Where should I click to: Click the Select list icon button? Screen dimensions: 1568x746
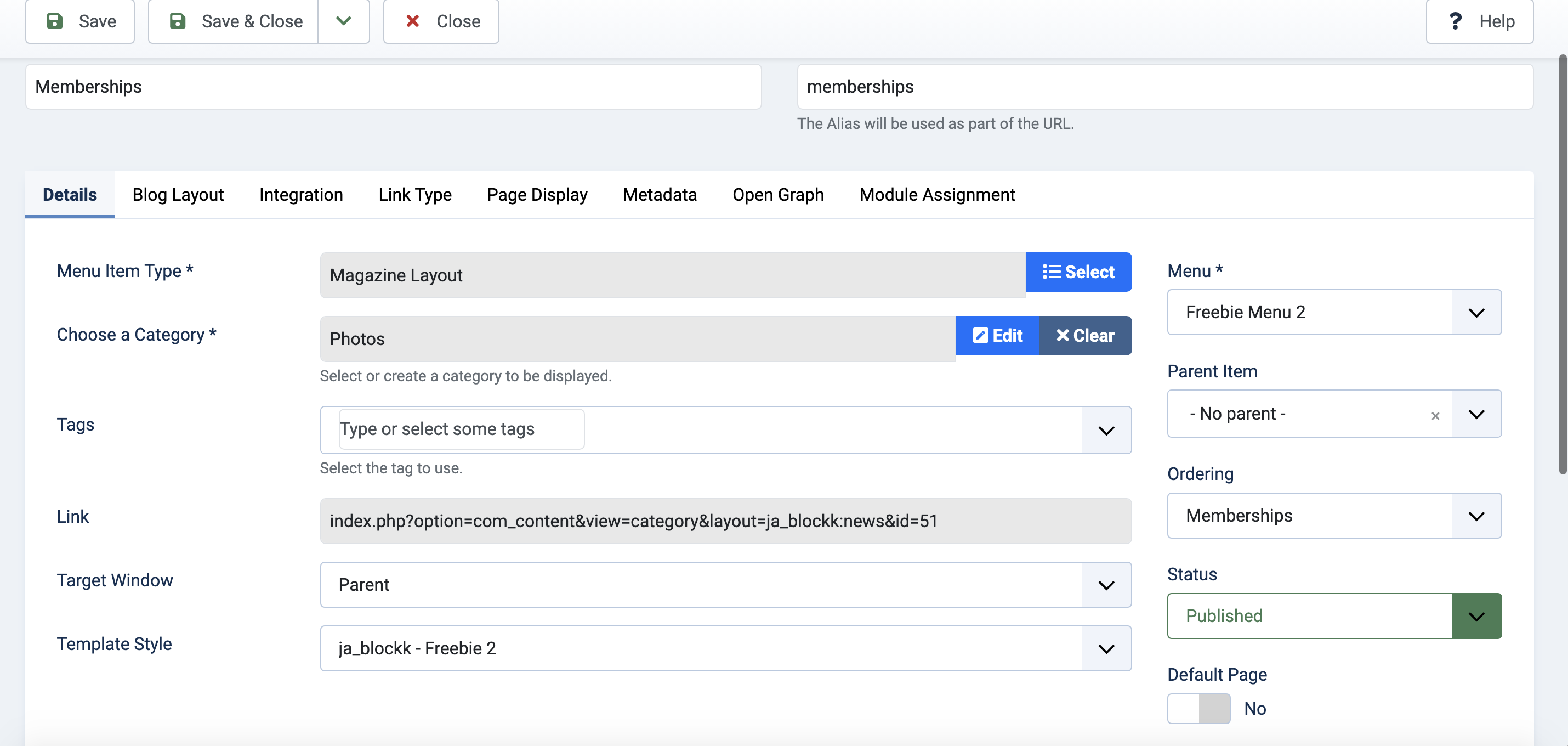(x=1078, y=272)
